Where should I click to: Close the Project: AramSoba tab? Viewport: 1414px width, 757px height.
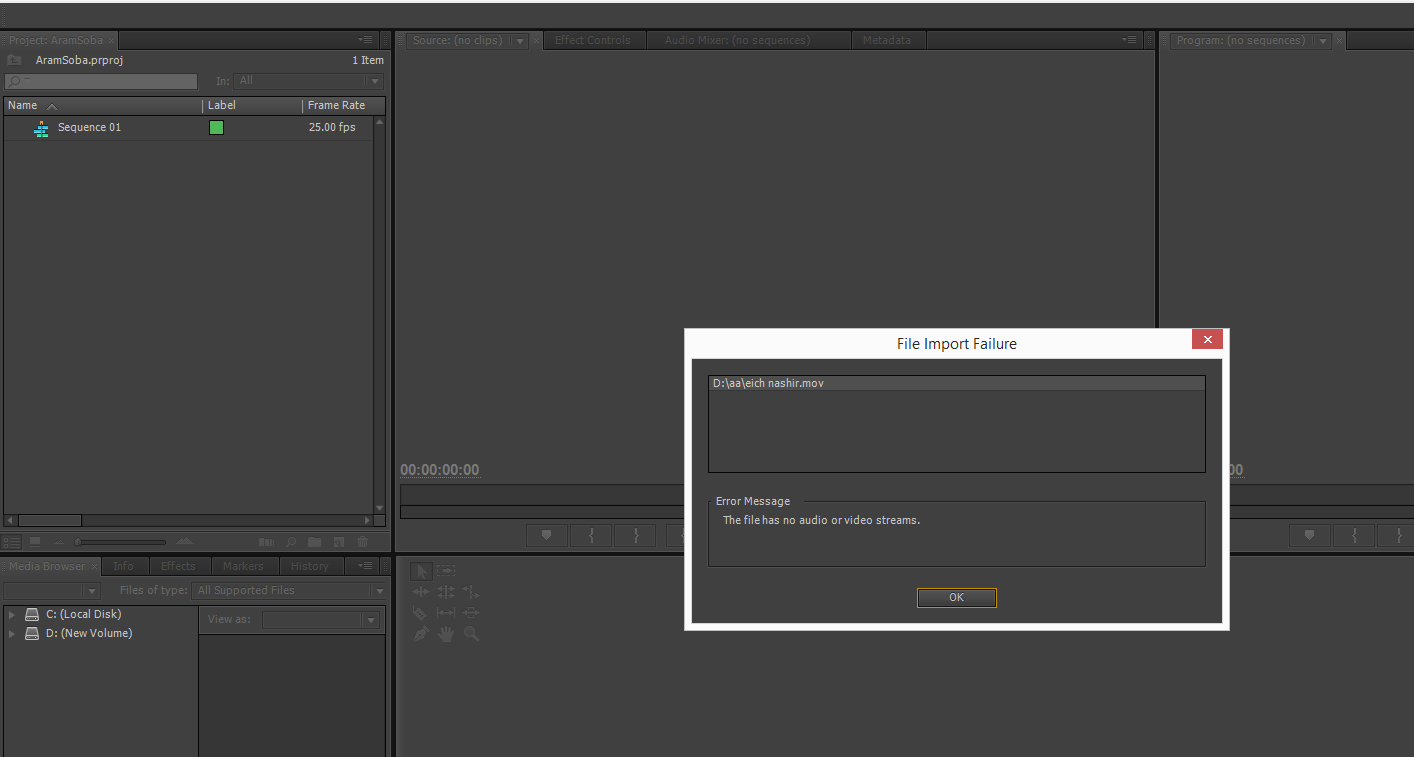pyautogui.click(x=112, y=41)
